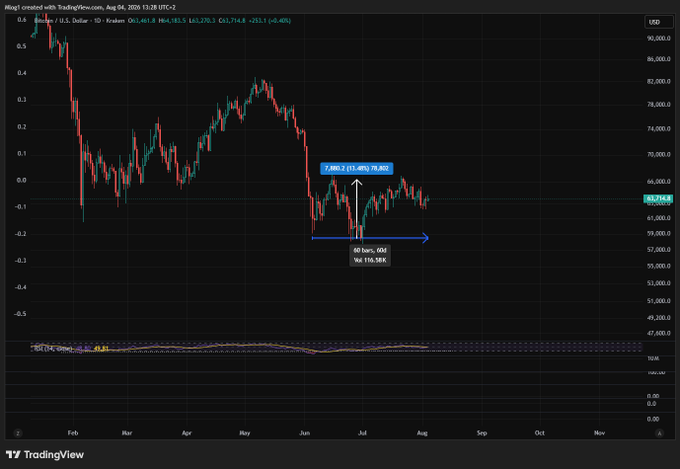Open the USD currency selector

pyautogui.click(x=658, y=22)
